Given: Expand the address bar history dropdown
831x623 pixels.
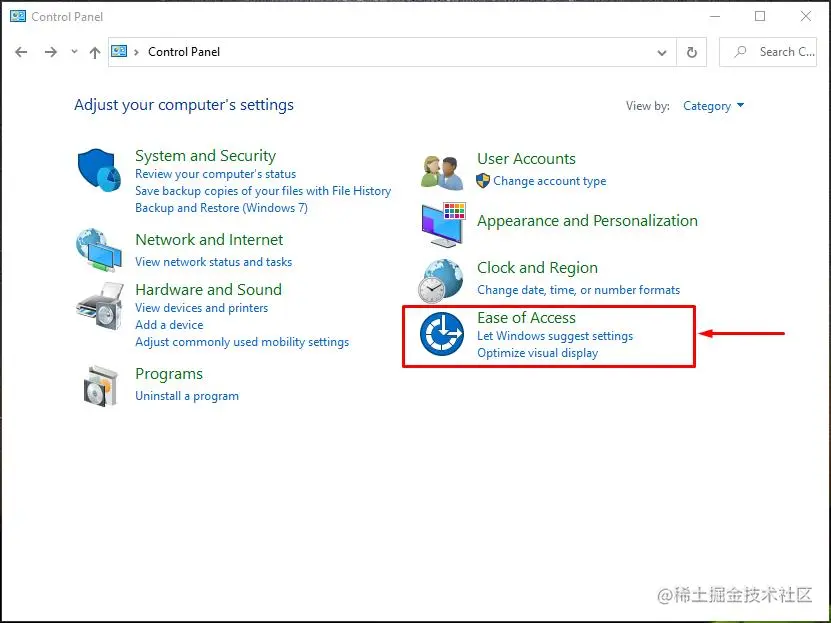Looking at the screenshot, I should [662, 52].
